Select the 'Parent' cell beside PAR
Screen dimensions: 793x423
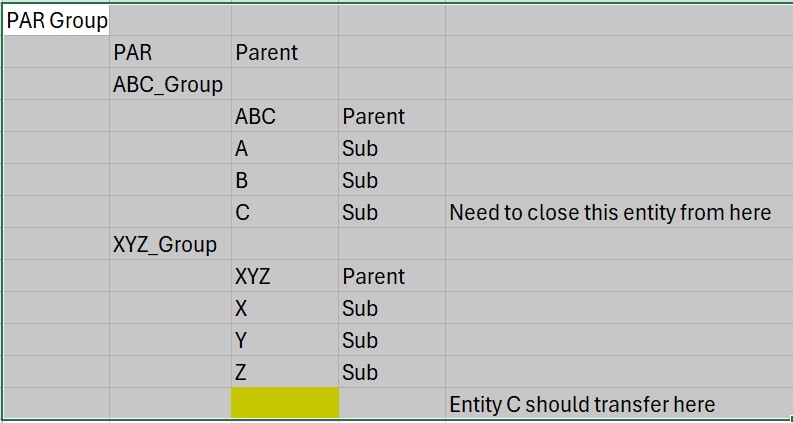285,52
